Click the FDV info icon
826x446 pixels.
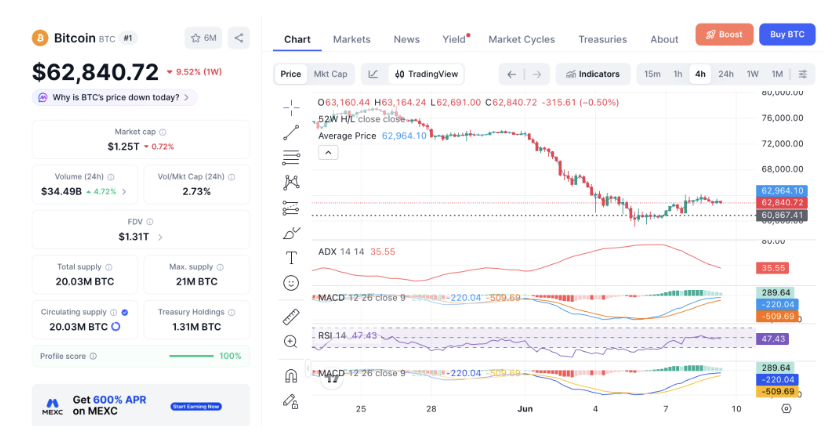(x=150, y=222)
